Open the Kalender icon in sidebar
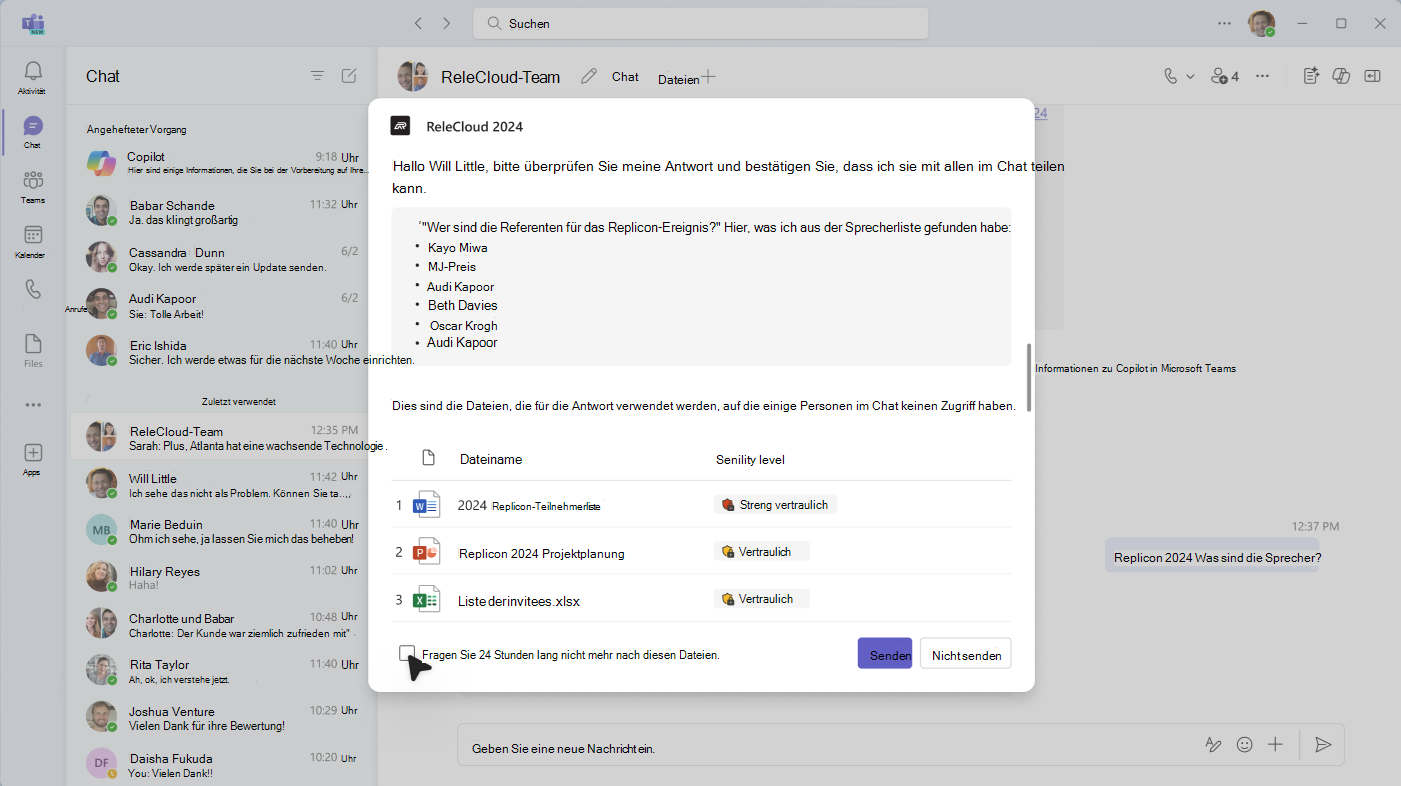1401x786 pixels. tap(33, 235)
